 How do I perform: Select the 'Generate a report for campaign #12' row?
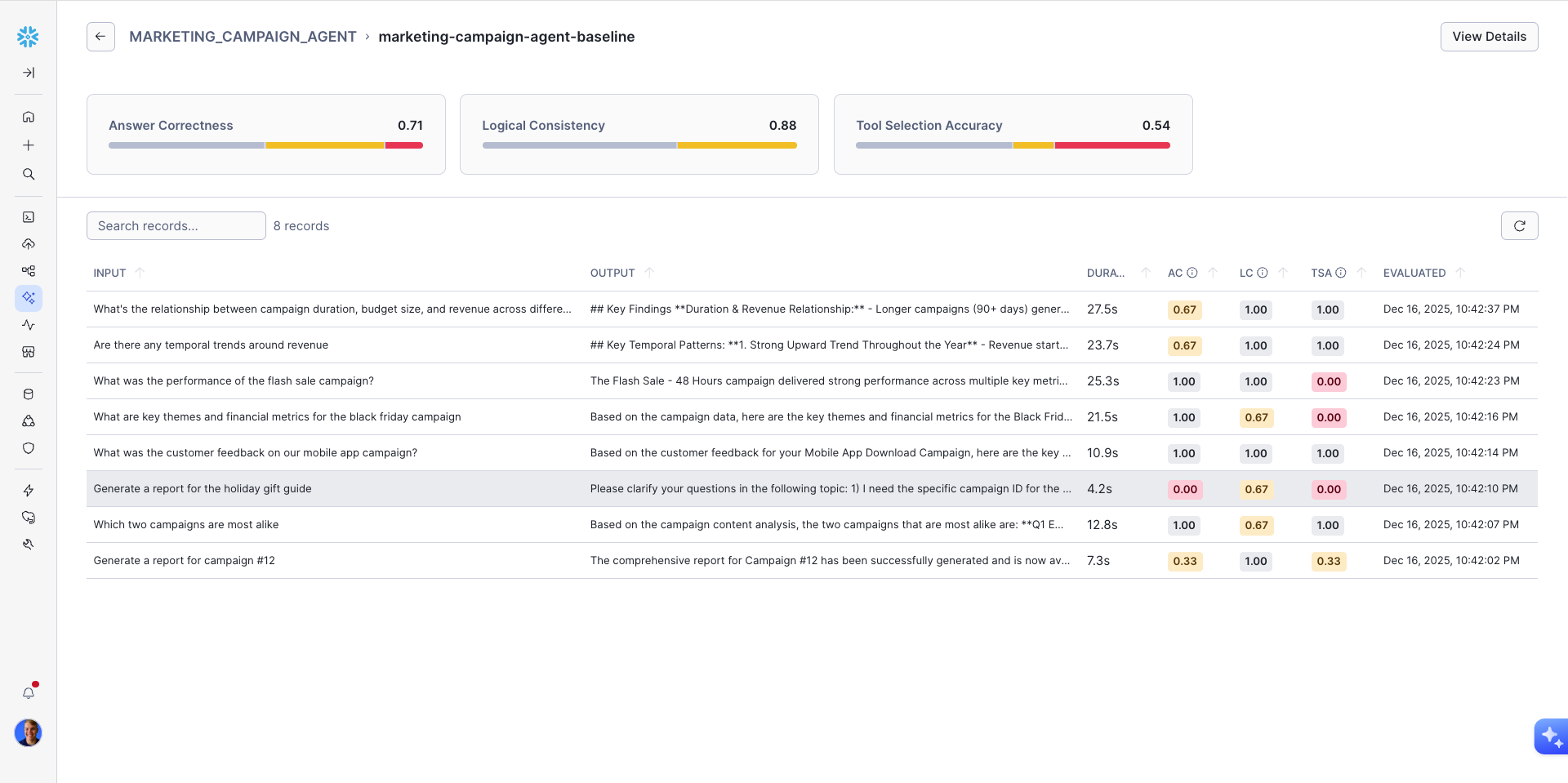[x=184, y=561]
